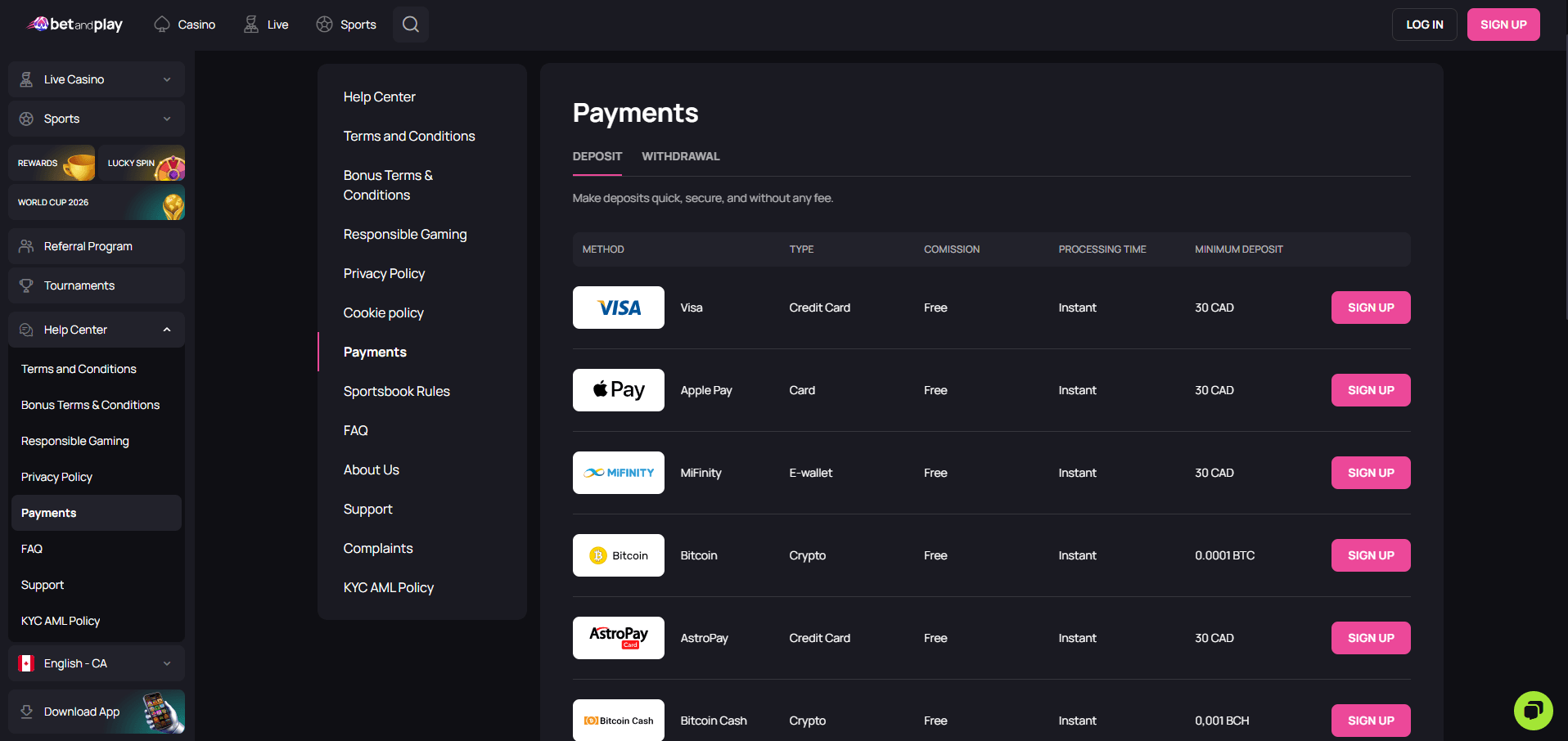Click SIGN UP in the Bitcoin Cash row
The width and height of the screenshot is (1568, 741).
click(x=1371, y=721)
